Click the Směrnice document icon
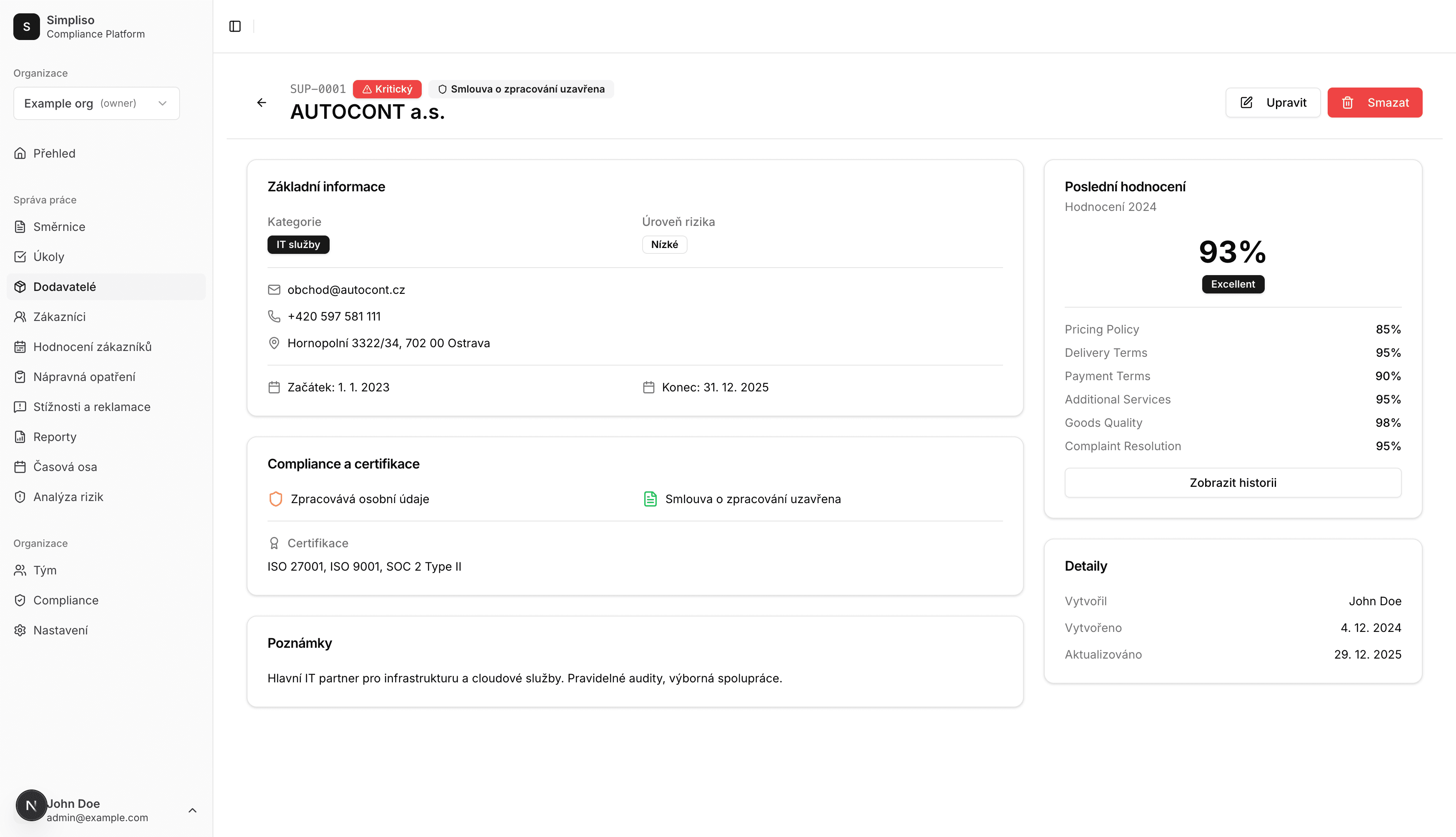 (x=20, y=226)
